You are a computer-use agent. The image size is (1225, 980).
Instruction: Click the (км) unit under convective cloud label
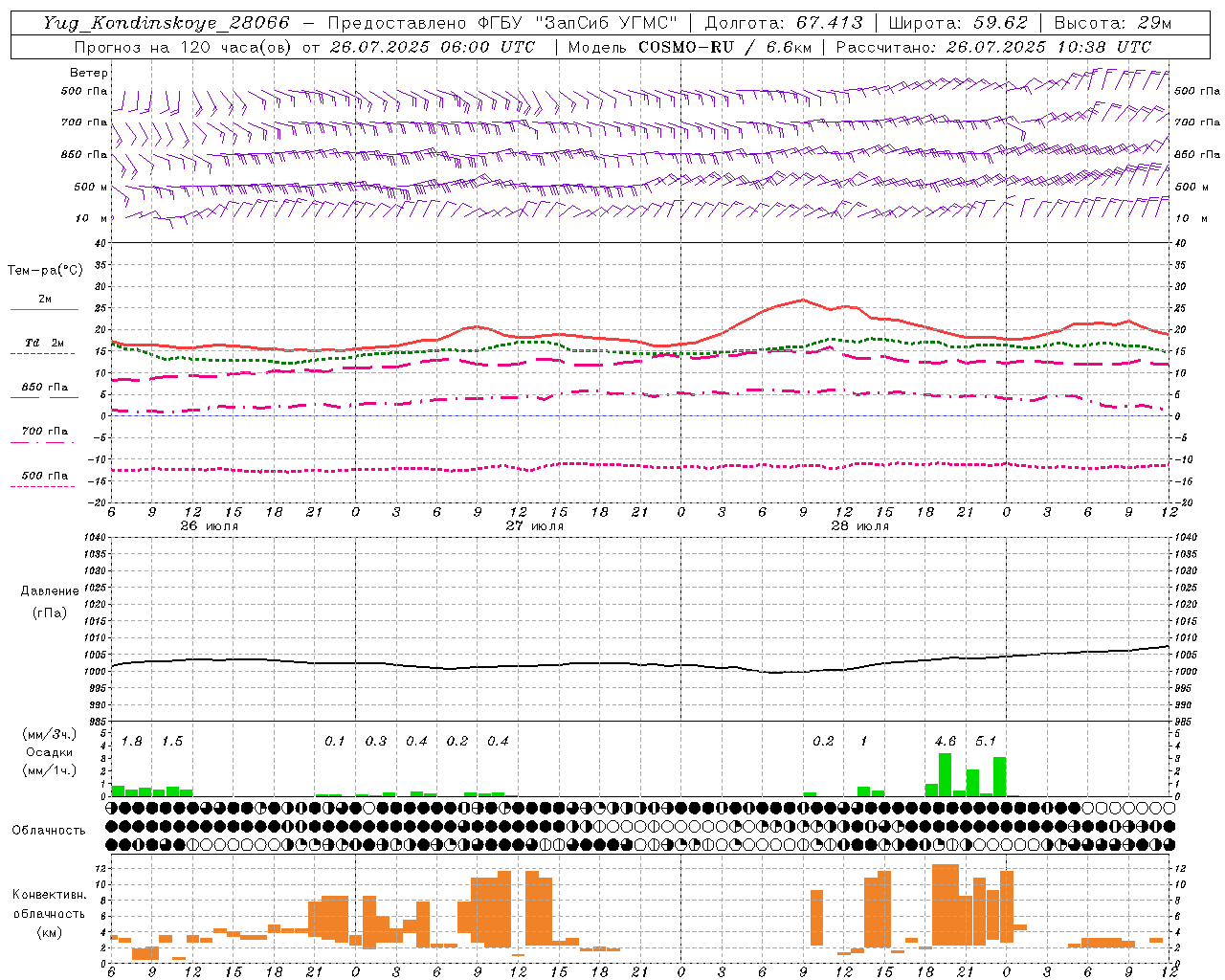point(49,932)
